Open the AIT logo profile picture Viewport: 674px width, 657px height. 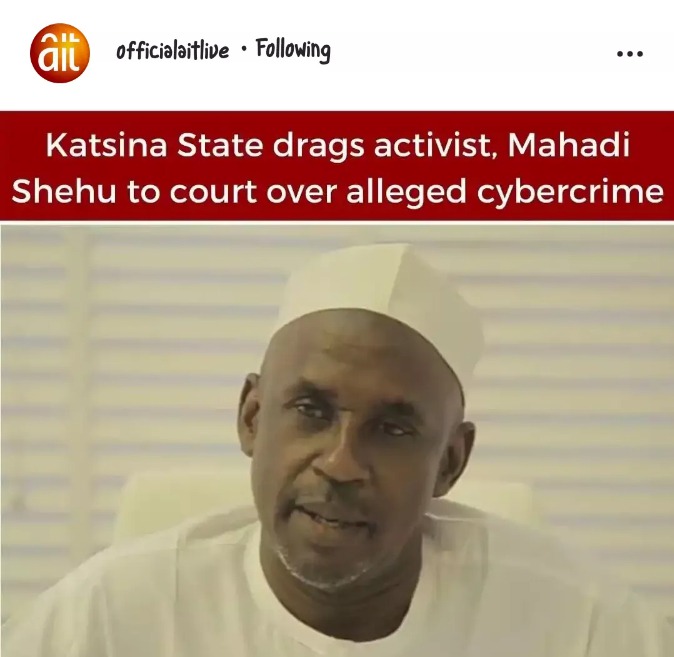tap(60, 52)
